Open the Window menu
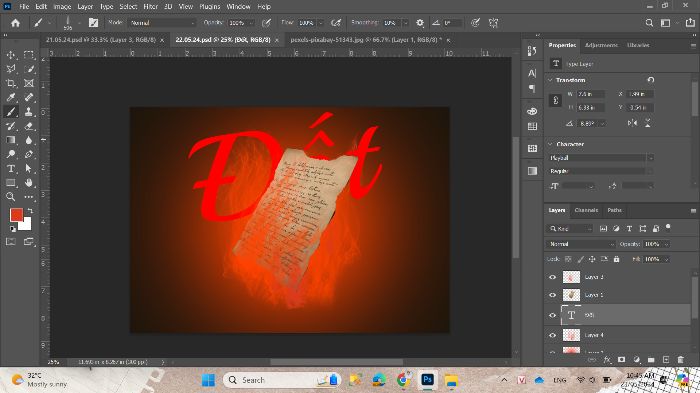 tap(238, 7)
